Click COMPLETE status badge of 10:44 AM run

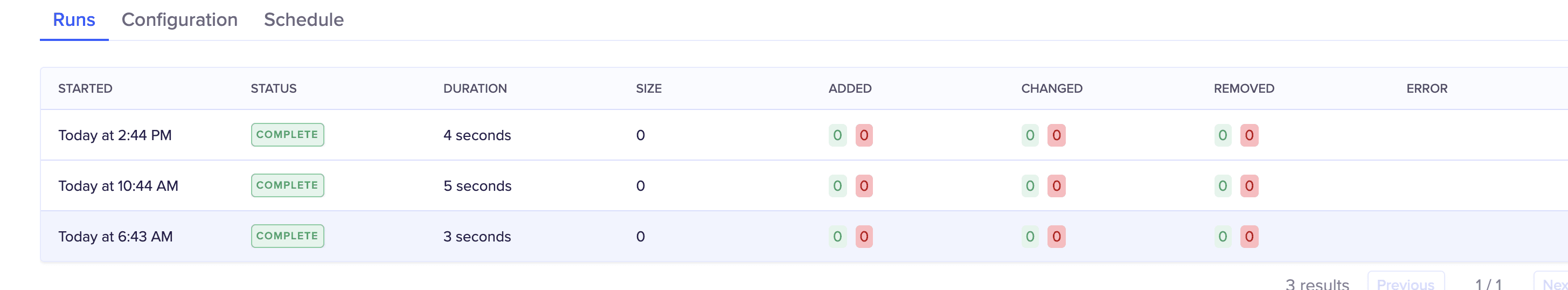[287, 185]
